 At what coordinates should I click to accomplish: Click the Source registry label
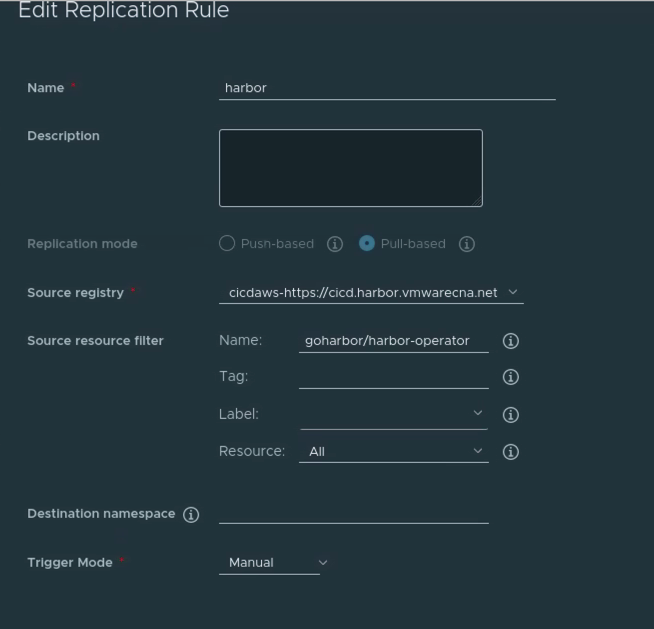coord(75,293)
